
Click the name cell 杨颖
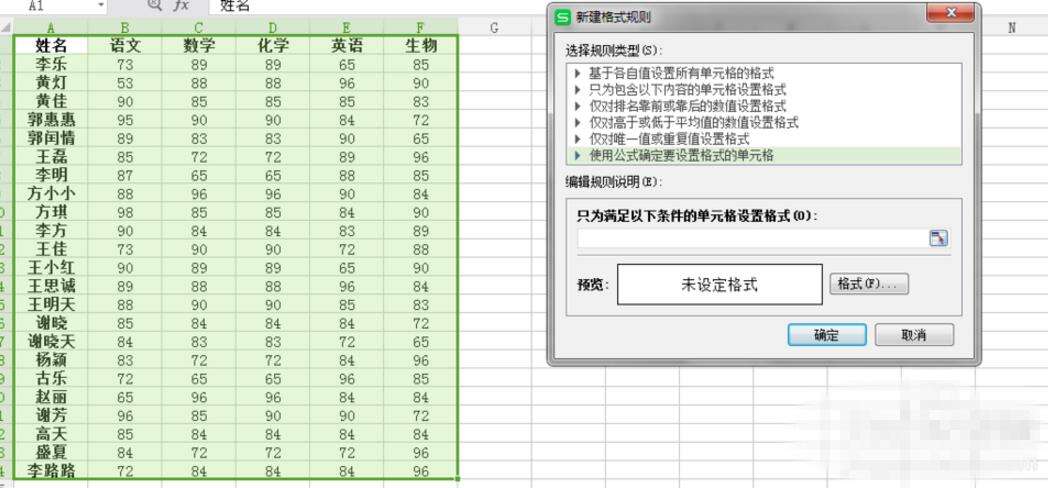point(51,360)
